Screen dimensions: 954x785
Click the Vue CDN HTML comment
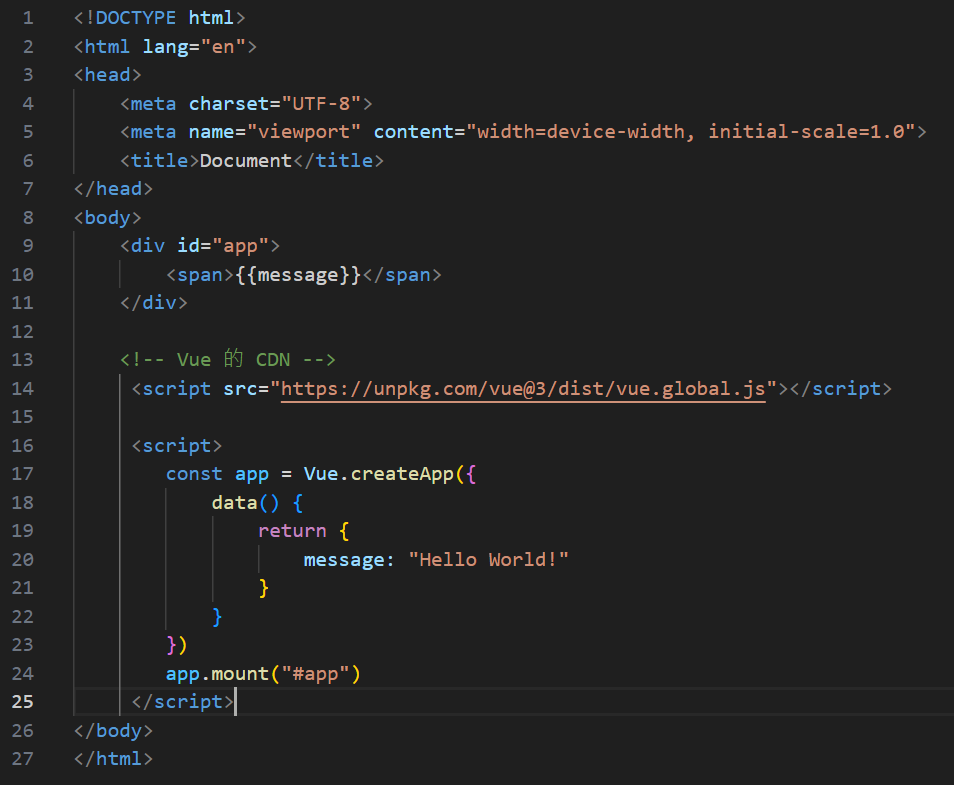[x=227, y=360]
